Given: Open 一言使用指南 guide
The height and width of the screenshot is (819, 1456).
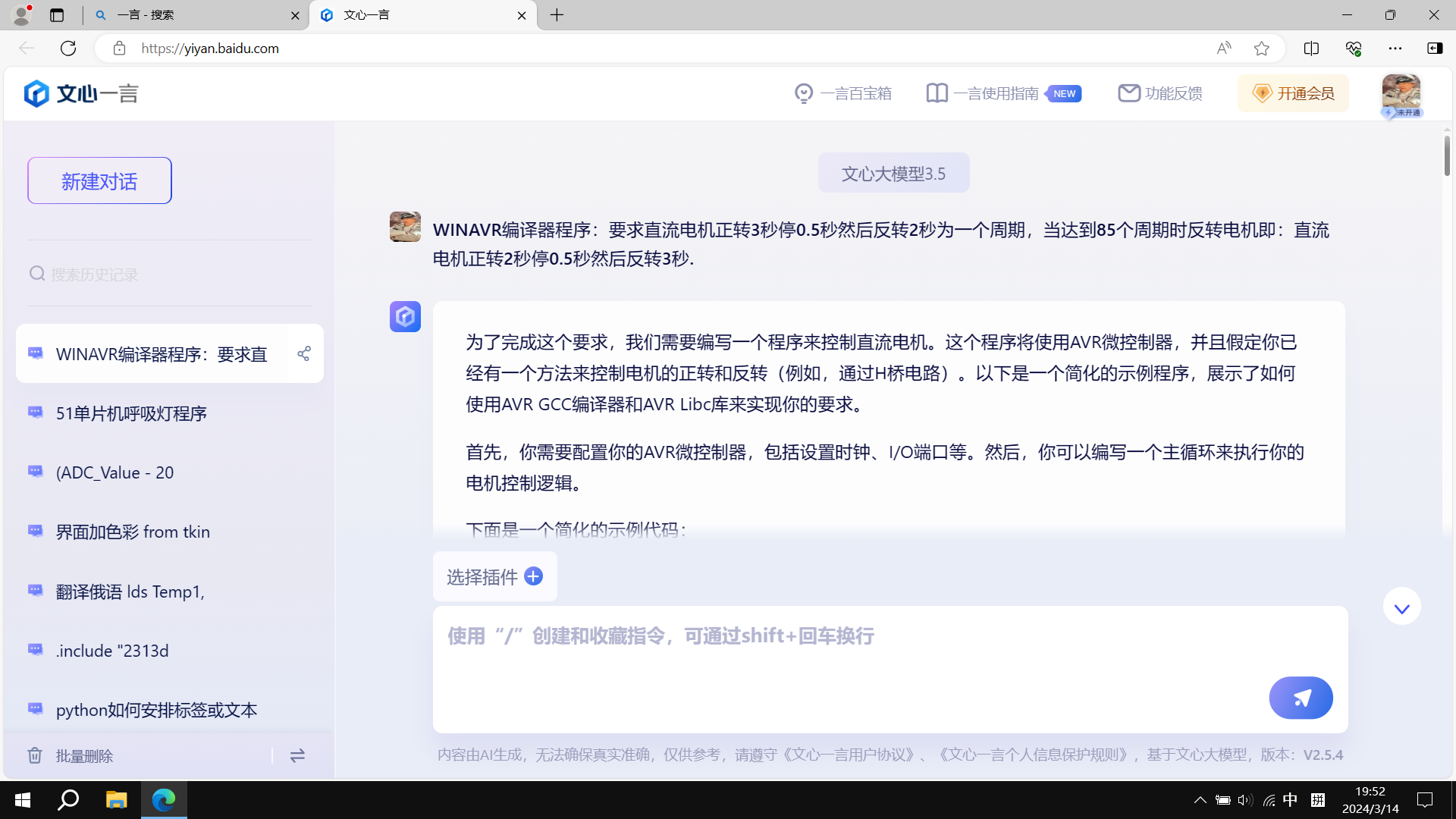Looking at the screenshot, I should (1003, 93).
